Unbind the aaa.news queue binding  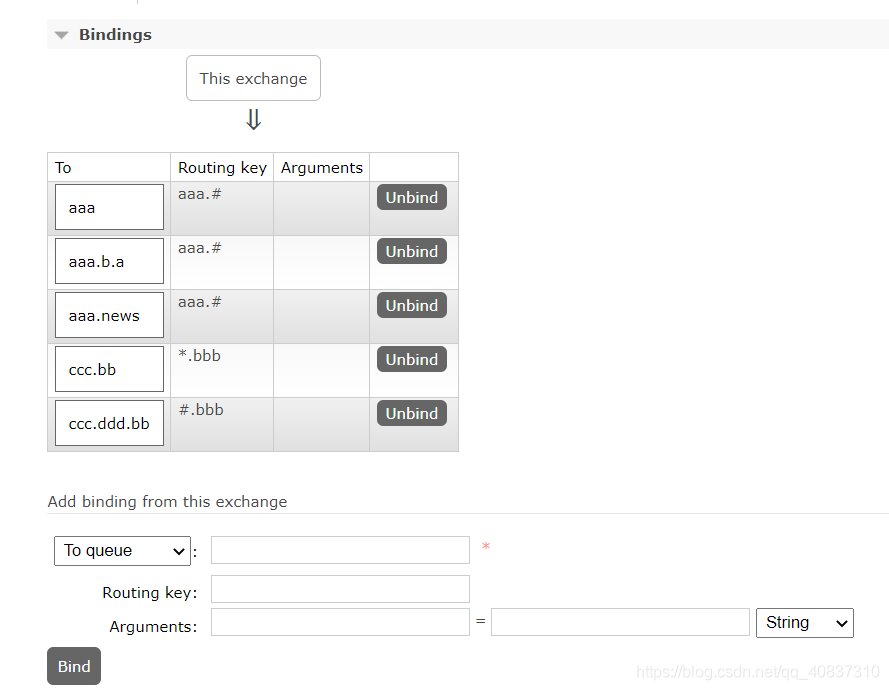tap(412, 305)
